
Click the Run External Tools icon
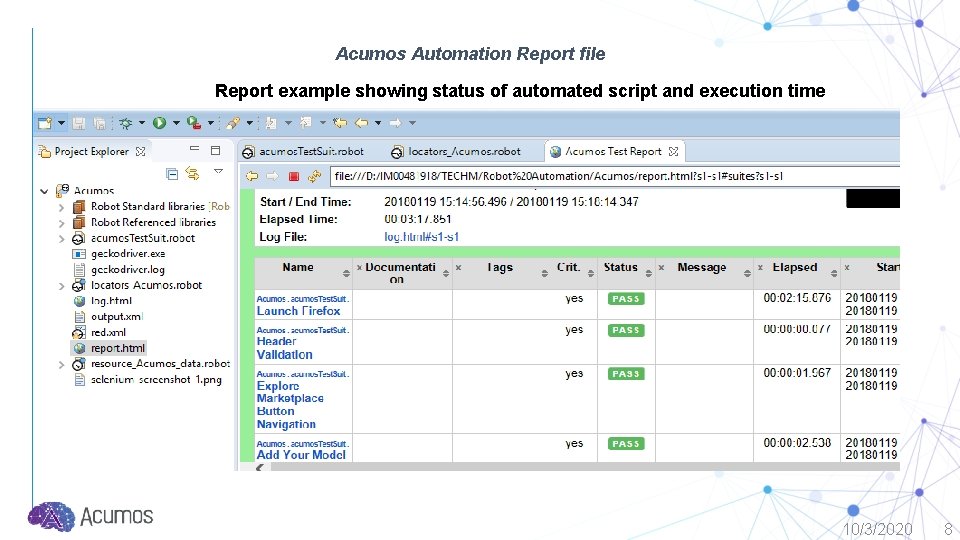pos(194,123)
